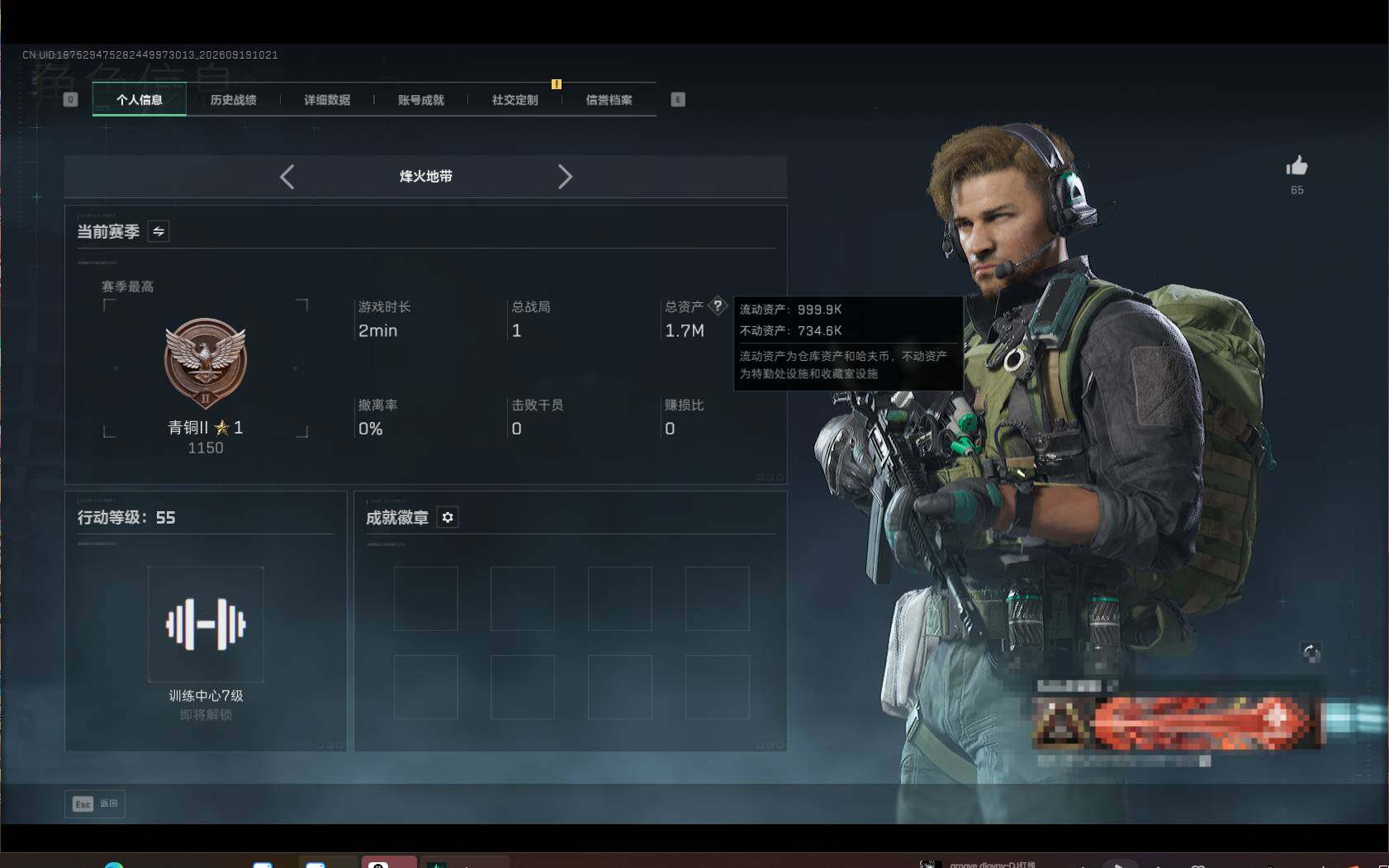Click the training center dumbbell icon

[206, 624]
